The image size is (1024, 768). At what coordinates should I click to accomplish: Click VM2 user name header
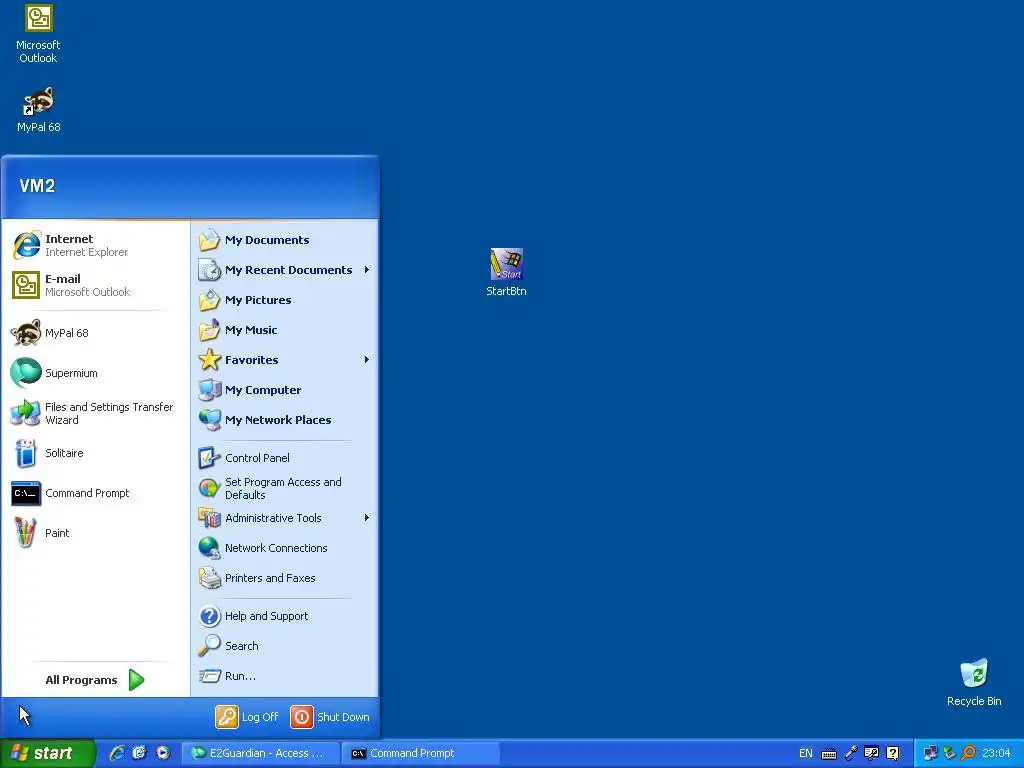pyautogui.click(x=37, y=185)
